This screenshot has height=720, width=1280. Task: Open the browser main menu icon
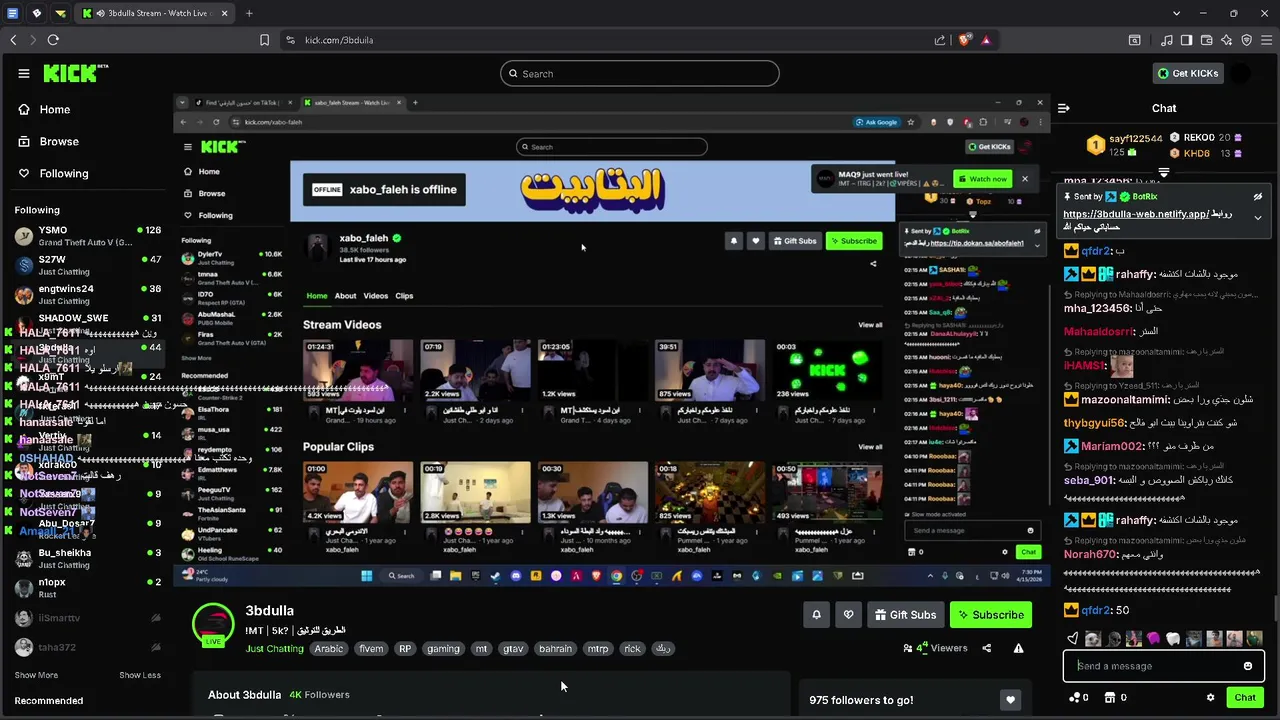(x=1266, y=40)
